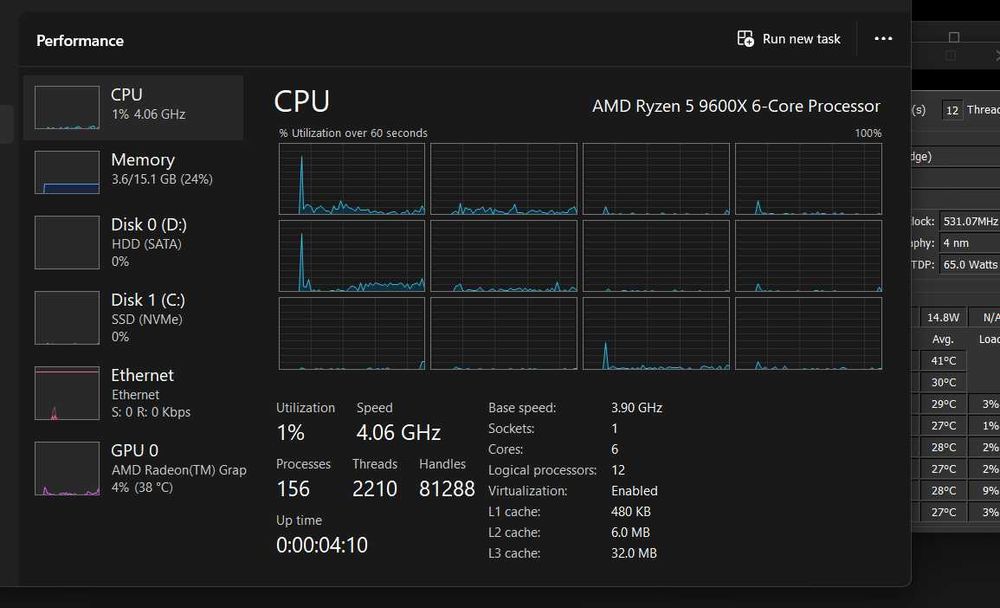Click the Run new task icon
The width and height of the screenshot is (1000, 608).
click(745, 39)
